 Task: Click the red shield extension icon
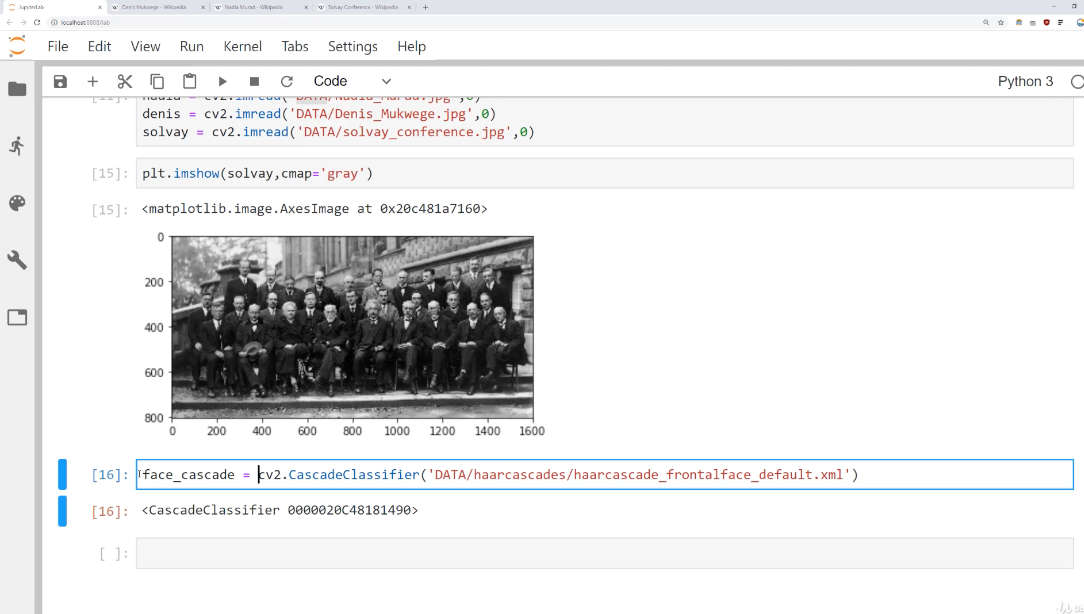tap(1047, 22)
